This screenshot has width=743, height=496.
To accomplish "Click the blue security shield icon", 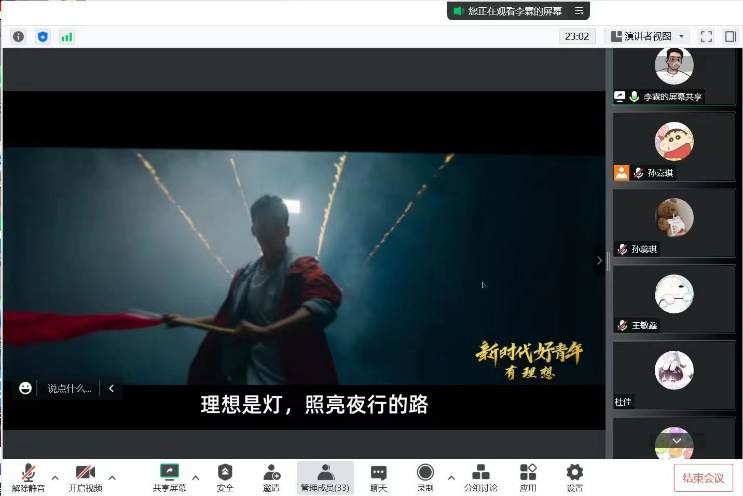I will click(x=43, y=36).
